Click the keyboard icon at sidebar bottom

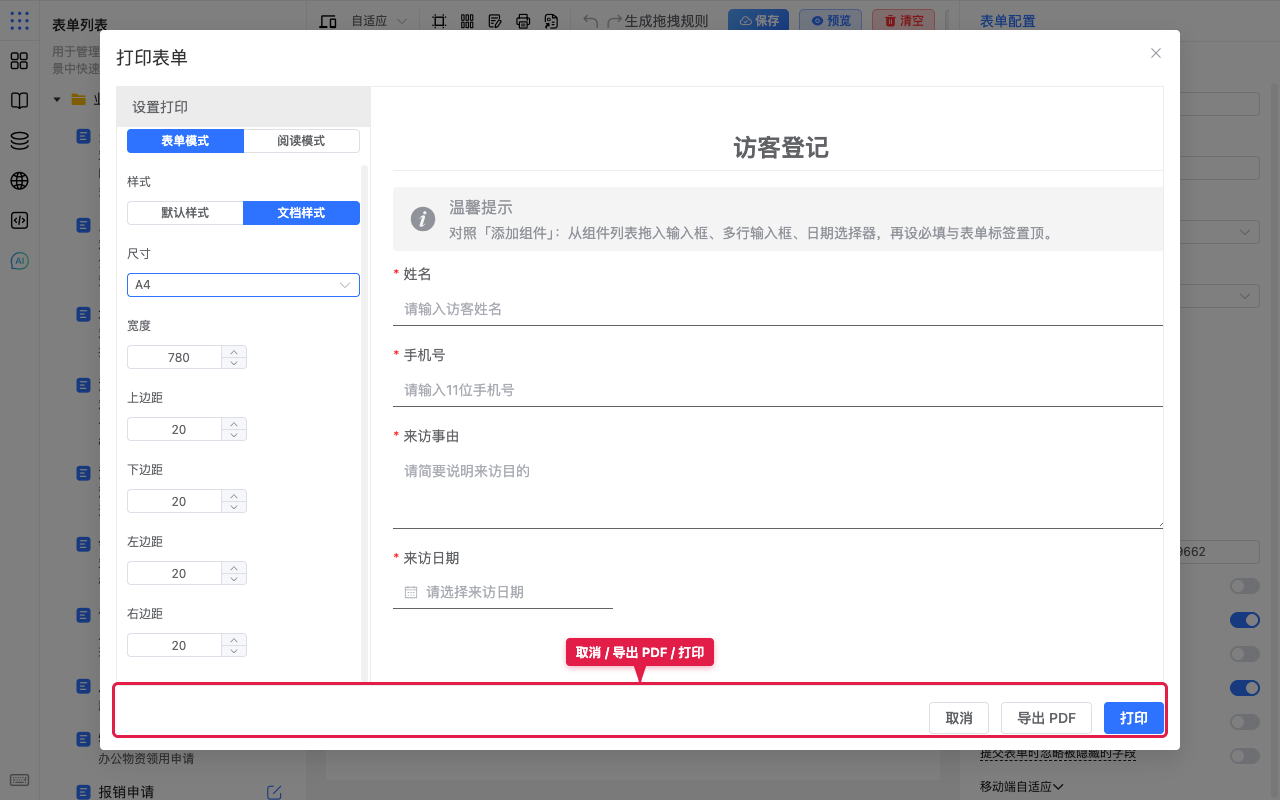coord(19,780)
